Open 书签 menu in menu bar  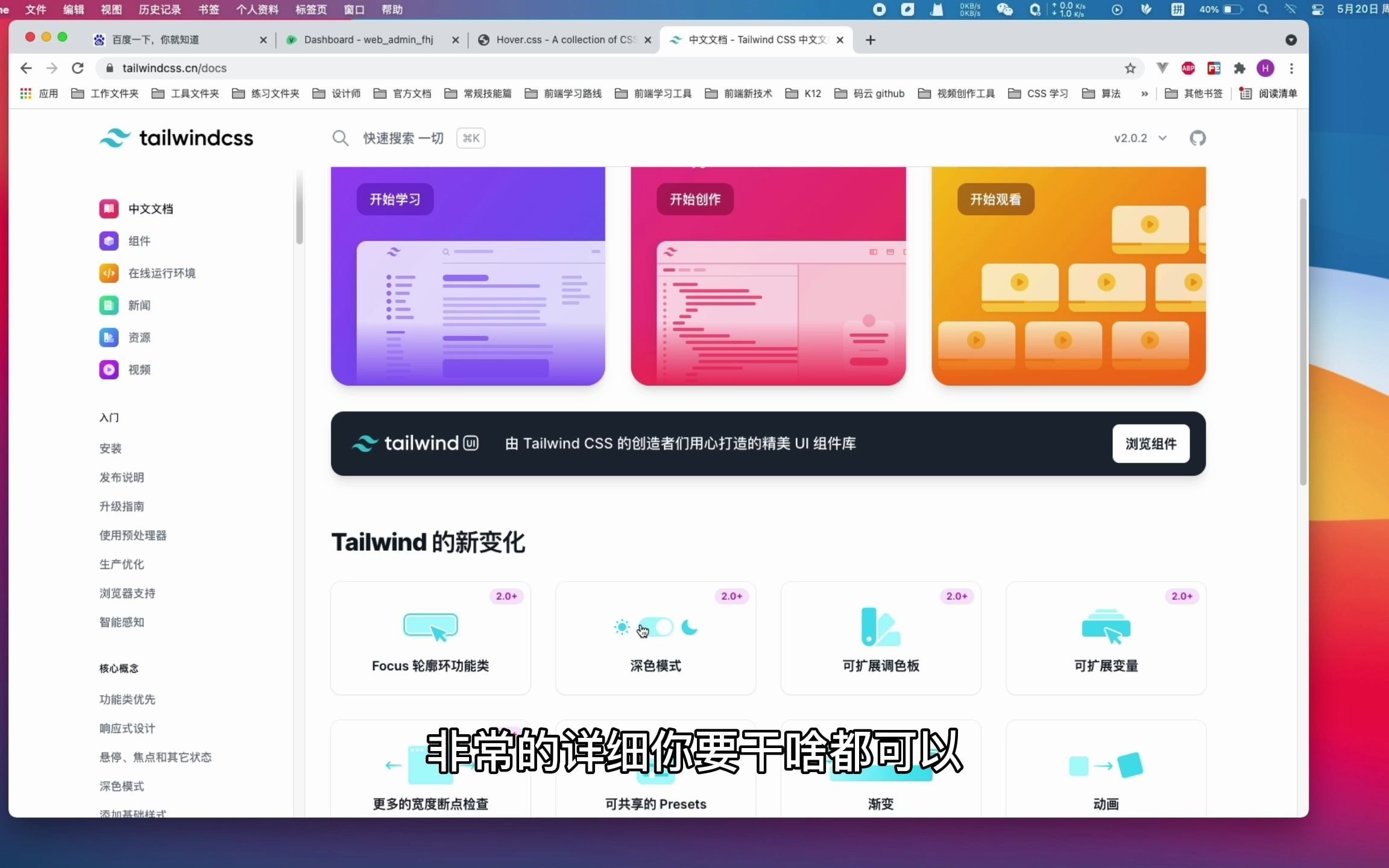[x=209, y=9]
